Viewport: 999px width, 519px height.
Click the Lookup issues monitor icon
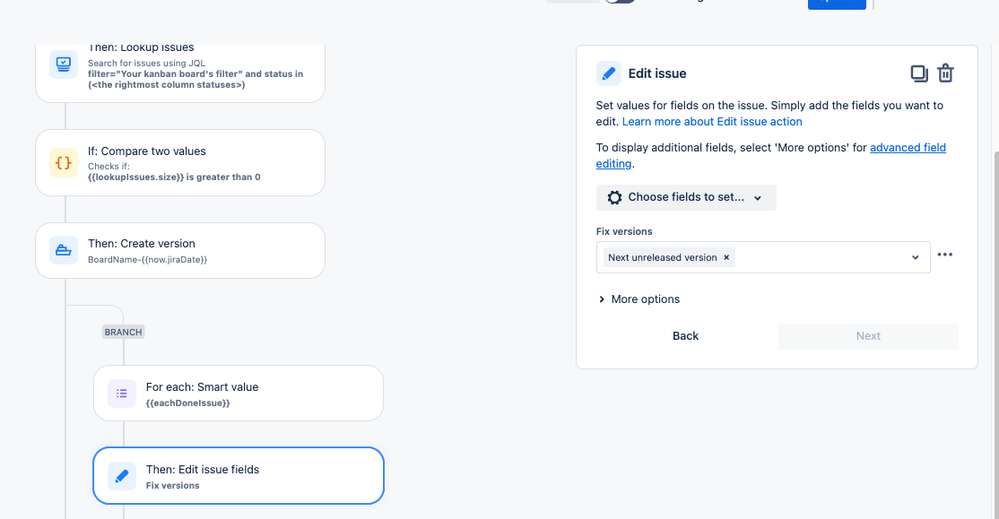click(x=63, y=64)
